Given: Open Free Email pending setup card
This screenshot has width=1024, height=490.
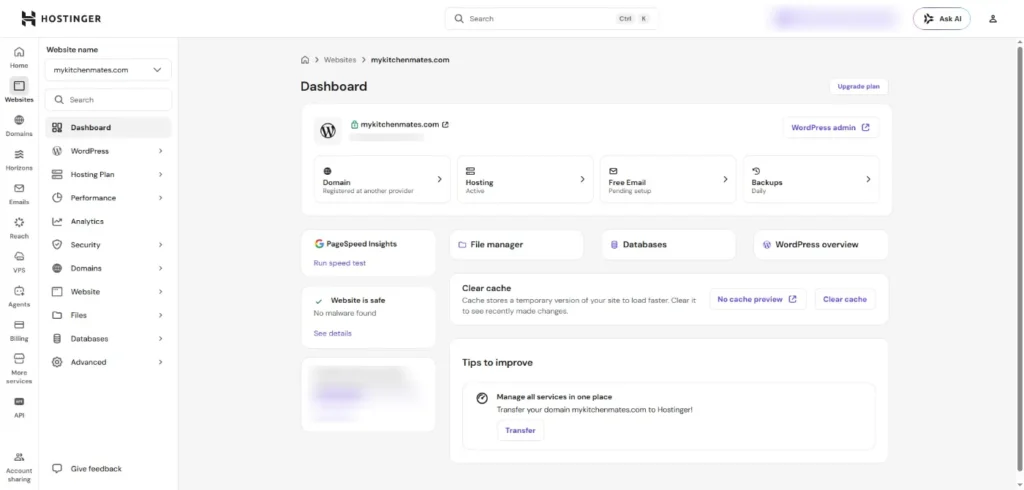Looking at the screenshot, I should click(668, 179).
